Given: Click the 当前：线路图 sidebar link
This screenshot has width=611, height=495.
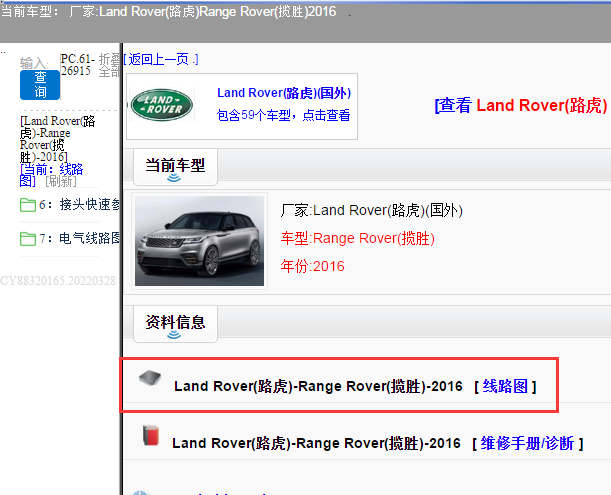Looking at the screenshot, I should pyautogui.click(x=51, y=175).
